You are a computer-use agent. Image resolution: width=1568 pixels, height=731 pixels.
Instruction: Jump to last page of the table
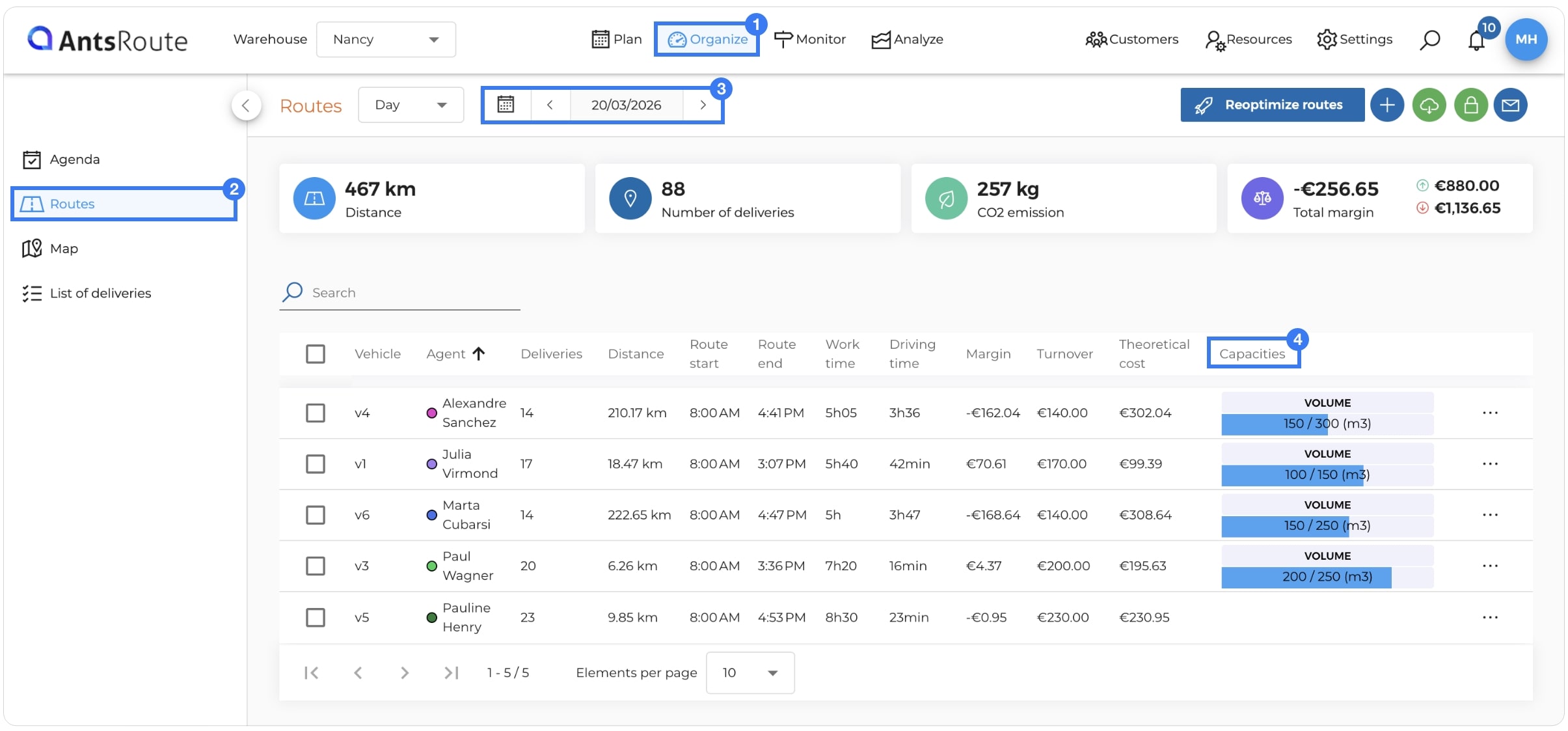point(452,672)
